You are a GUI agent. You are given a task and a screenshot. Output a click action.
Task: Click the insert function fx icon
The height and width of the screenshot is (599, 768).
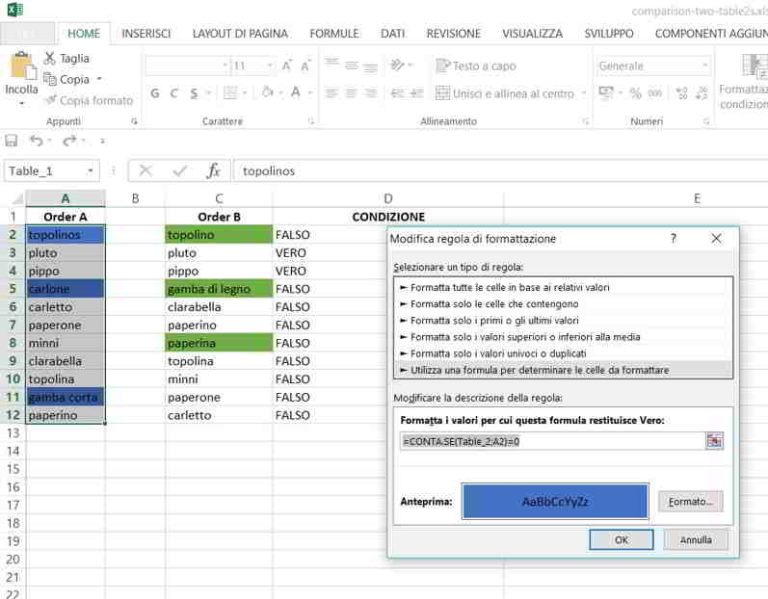pos(213,171)
